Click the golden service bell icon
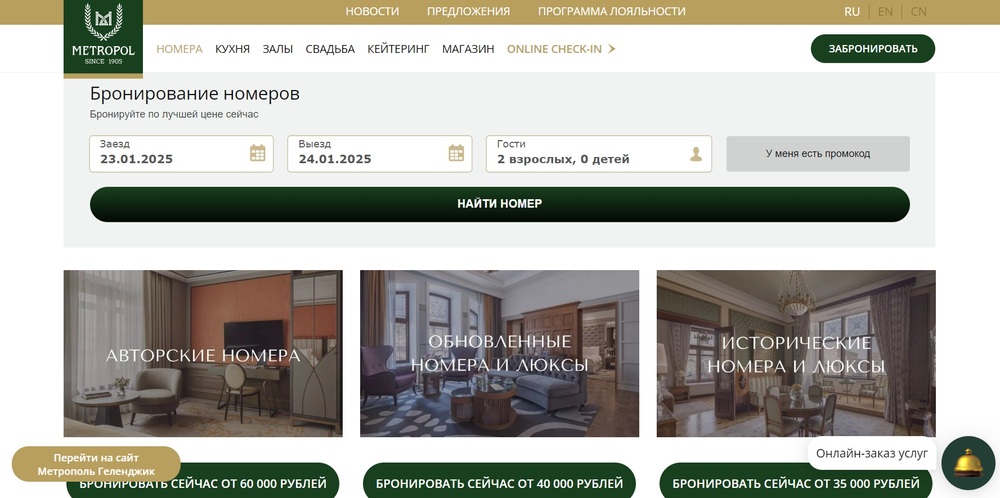The image size is (1000, 498). [x=967, y=462]
